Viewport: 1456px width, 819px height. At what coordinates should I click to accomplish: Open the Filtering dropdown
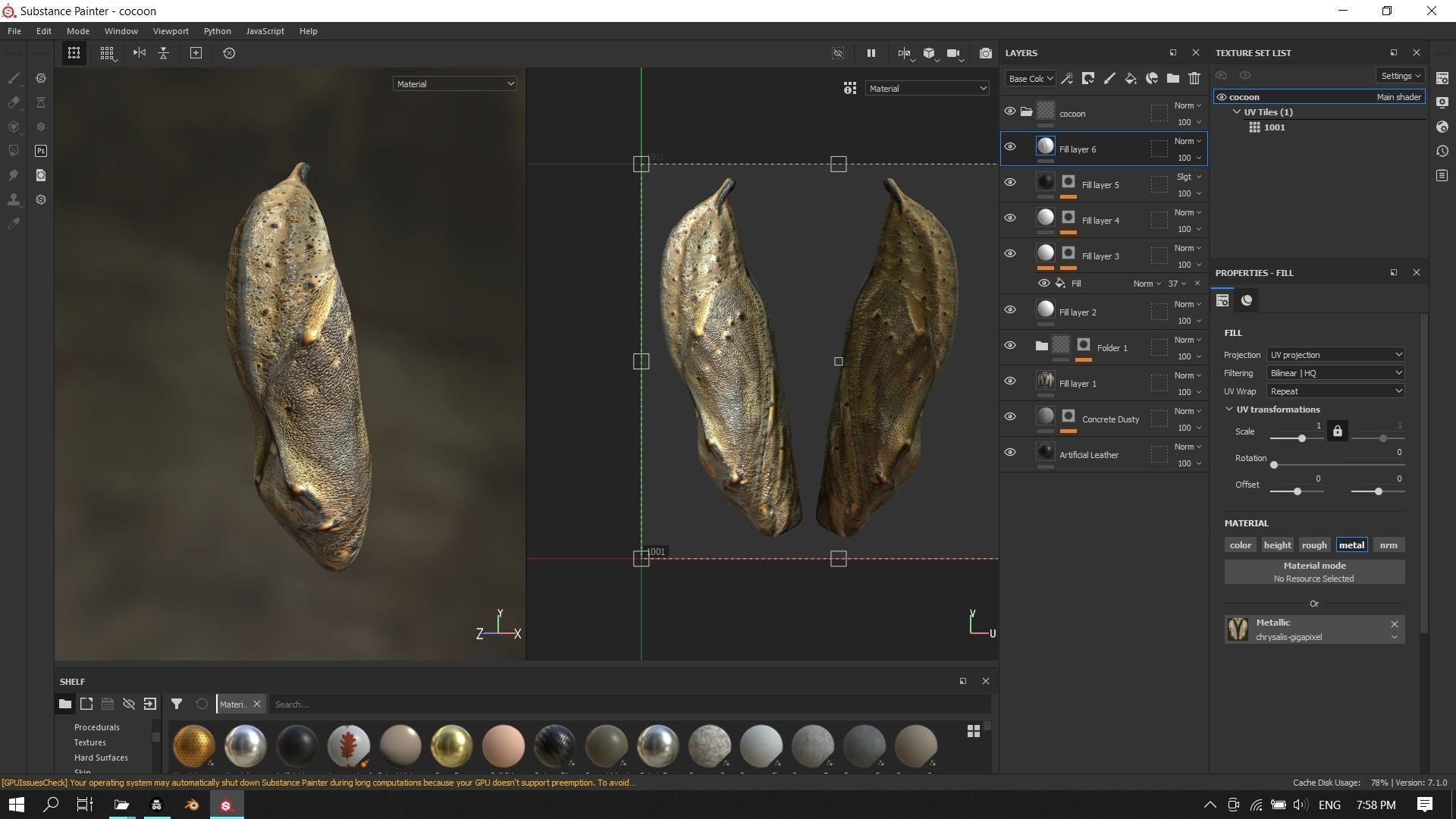click(x=1335, y=373)
